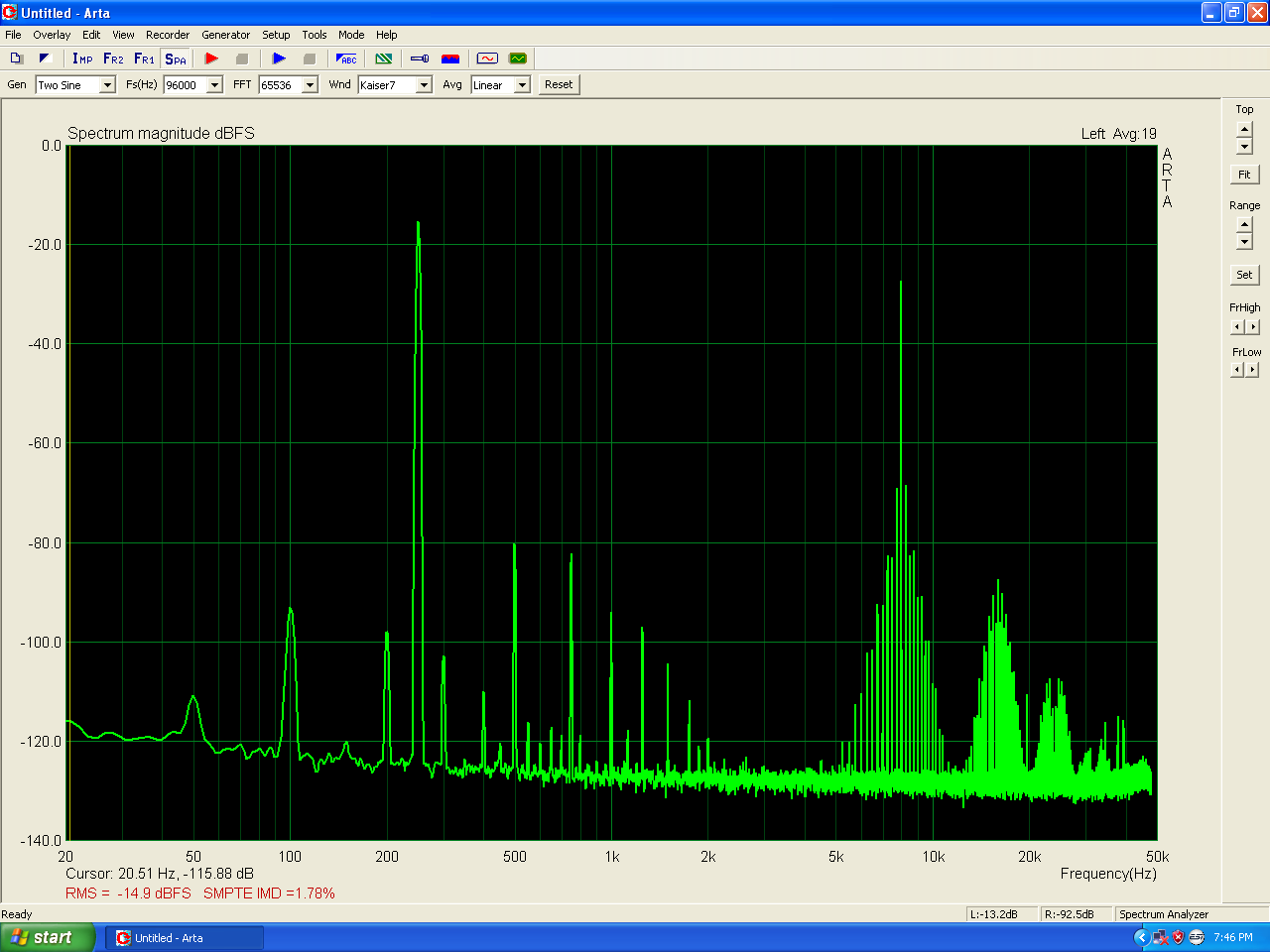Click the R:-92.5dB status bar level

coord(1077,914)
